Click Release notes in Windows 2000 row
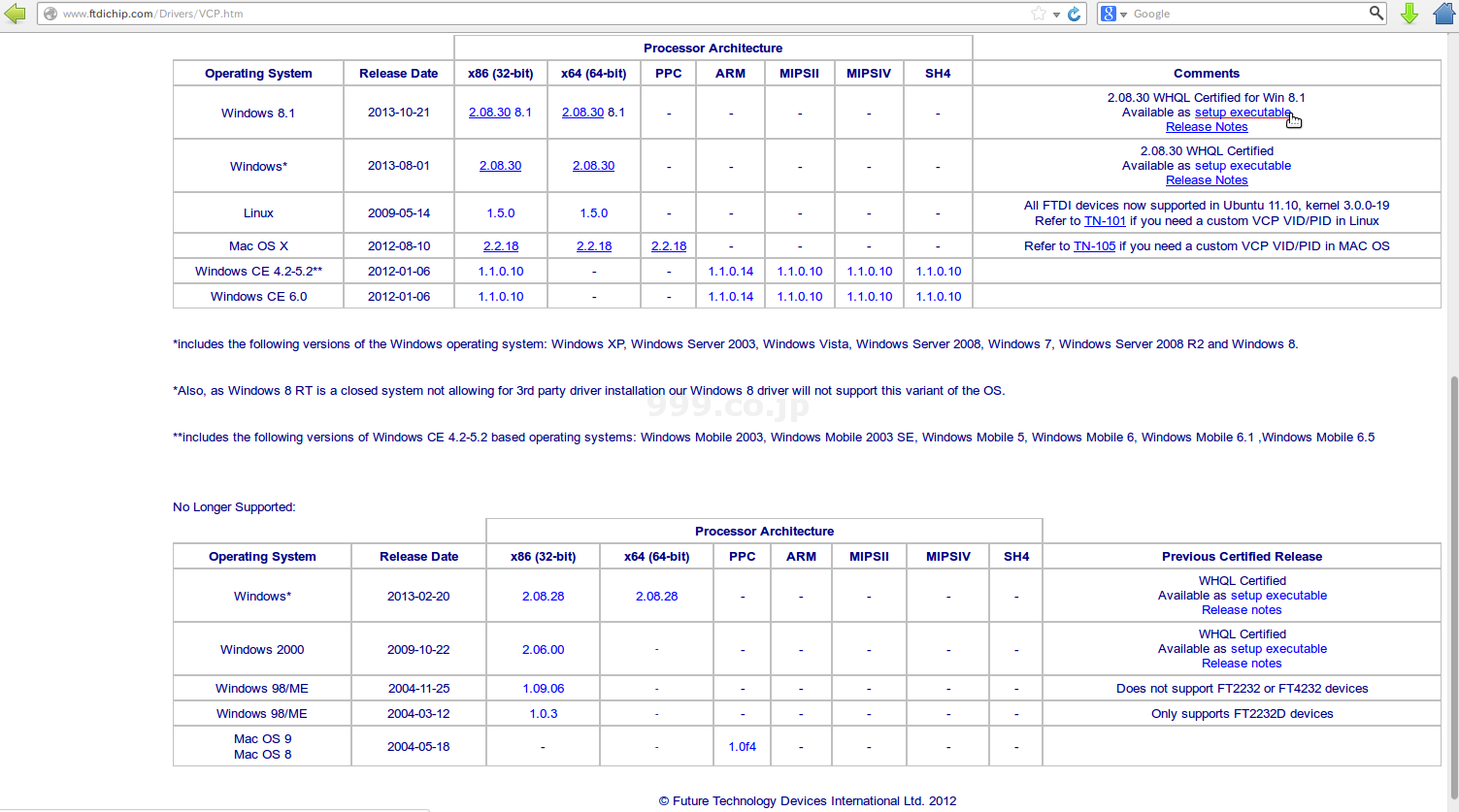This screenshot has height=812, width=1459. tap(1242, 664)
